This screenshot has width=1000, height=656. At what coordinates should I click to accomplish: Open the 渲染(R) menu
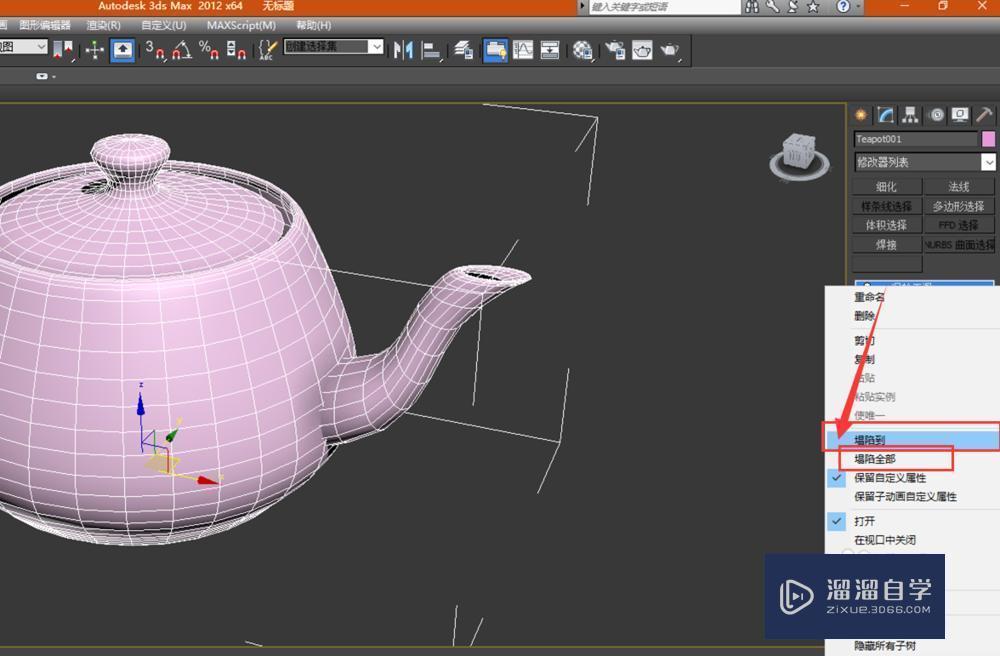(103, 25)
